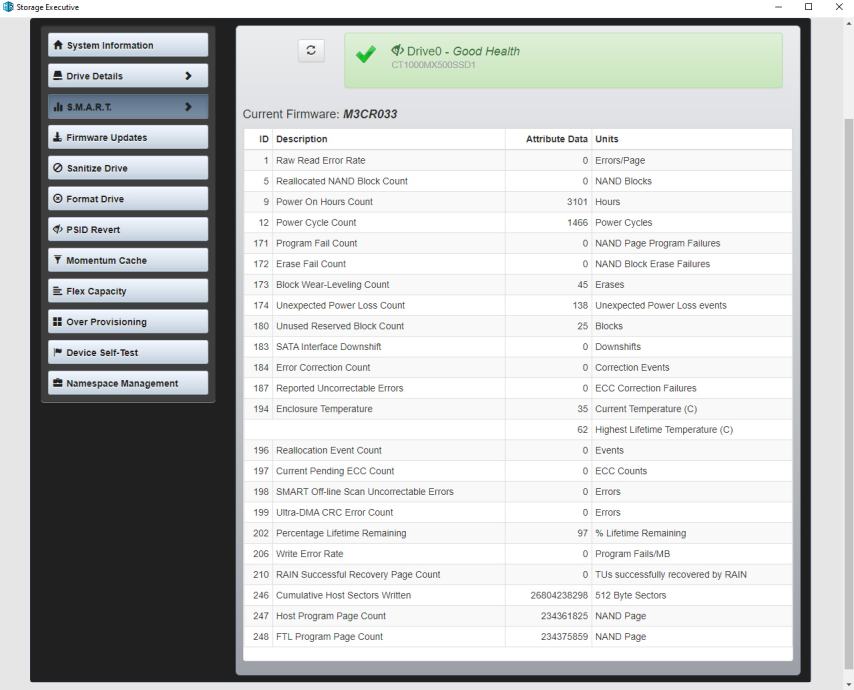Click the encryption icon before Drive0

[x=398, y=51]
